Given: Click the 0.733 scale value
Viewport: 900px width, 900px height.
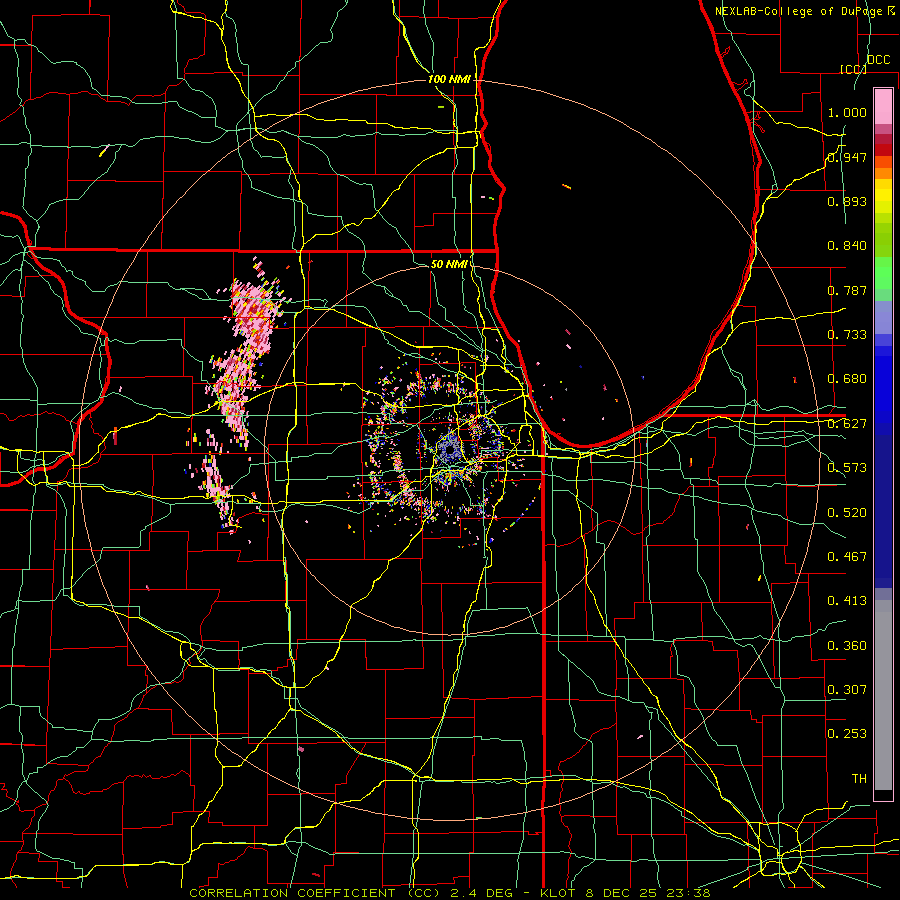Looking at the screenshot, I should pos(847,335).
